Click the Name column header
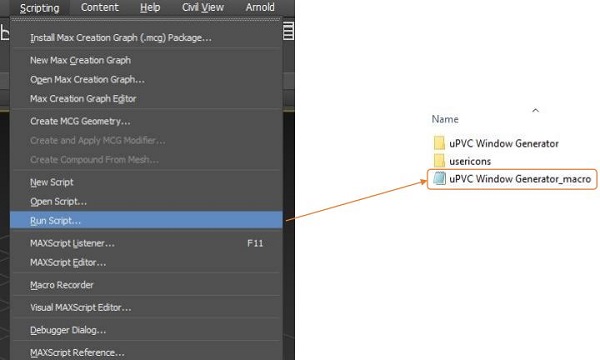The width and height of the screenshot is (600, 360). point(445,119)
